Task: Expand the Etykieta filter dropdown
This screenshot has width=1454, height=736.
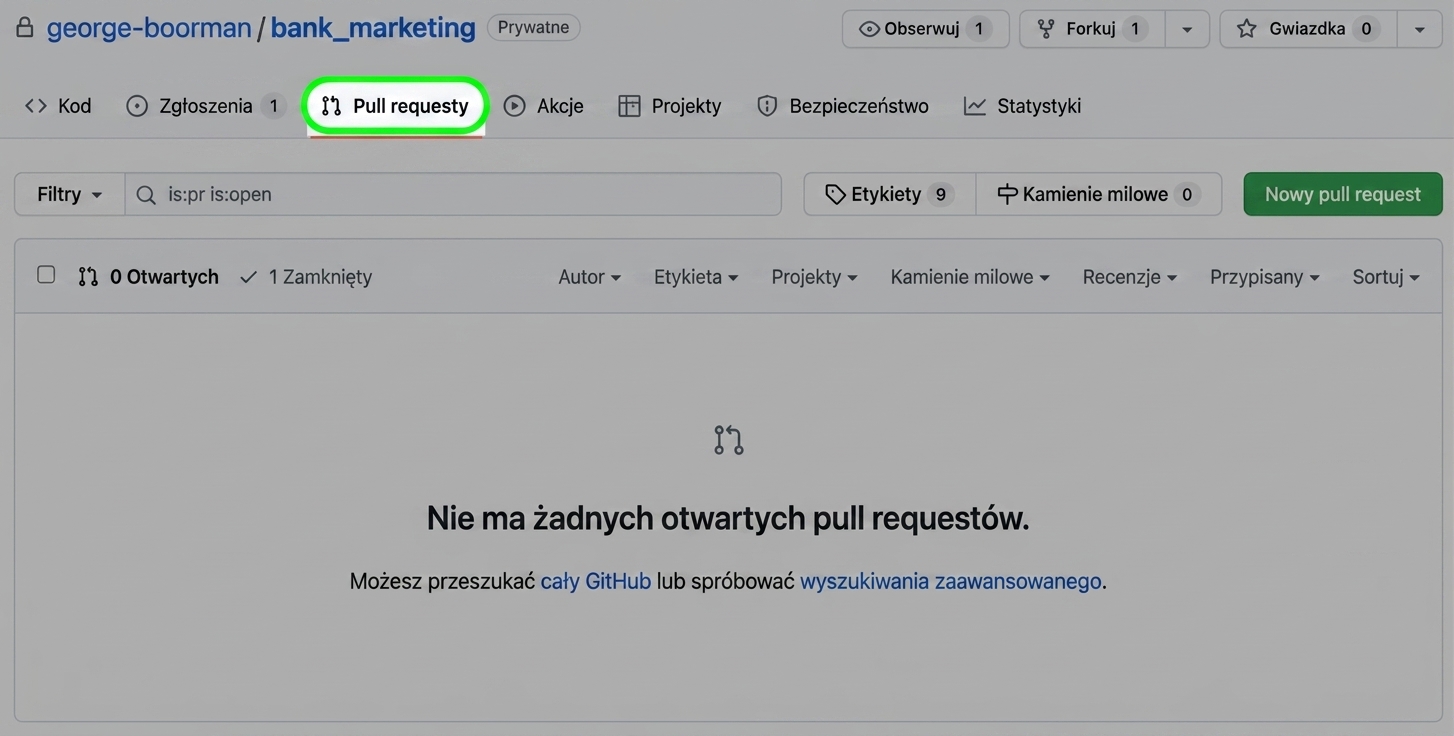Action: tap(696, 277)
